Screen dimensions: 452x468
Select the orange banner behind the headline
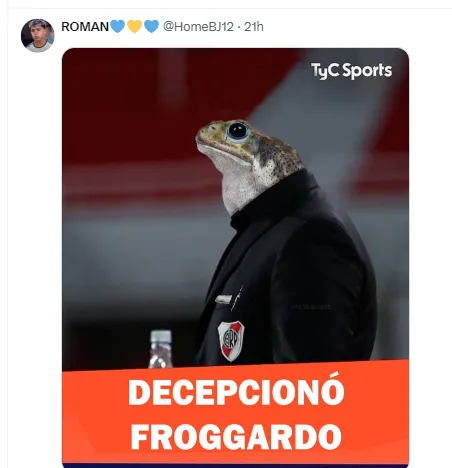point(235,412)
